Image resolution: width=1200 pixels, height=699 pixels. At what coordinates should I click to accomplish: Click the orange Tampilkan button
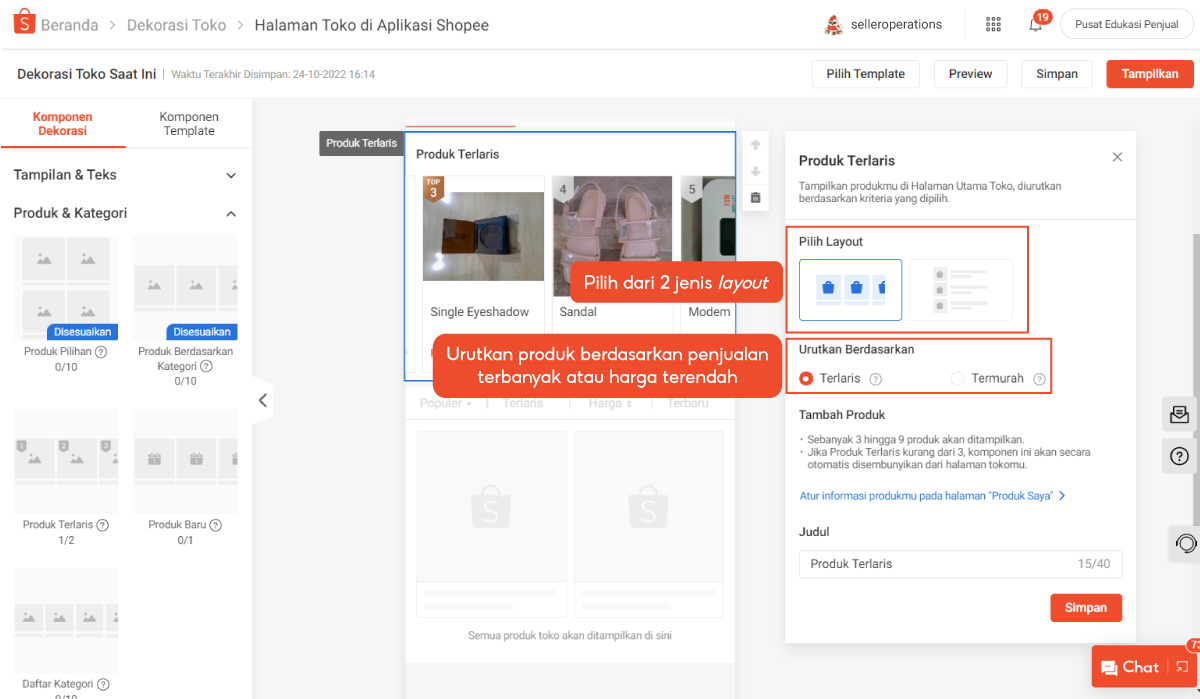[x=1149, y=74]
